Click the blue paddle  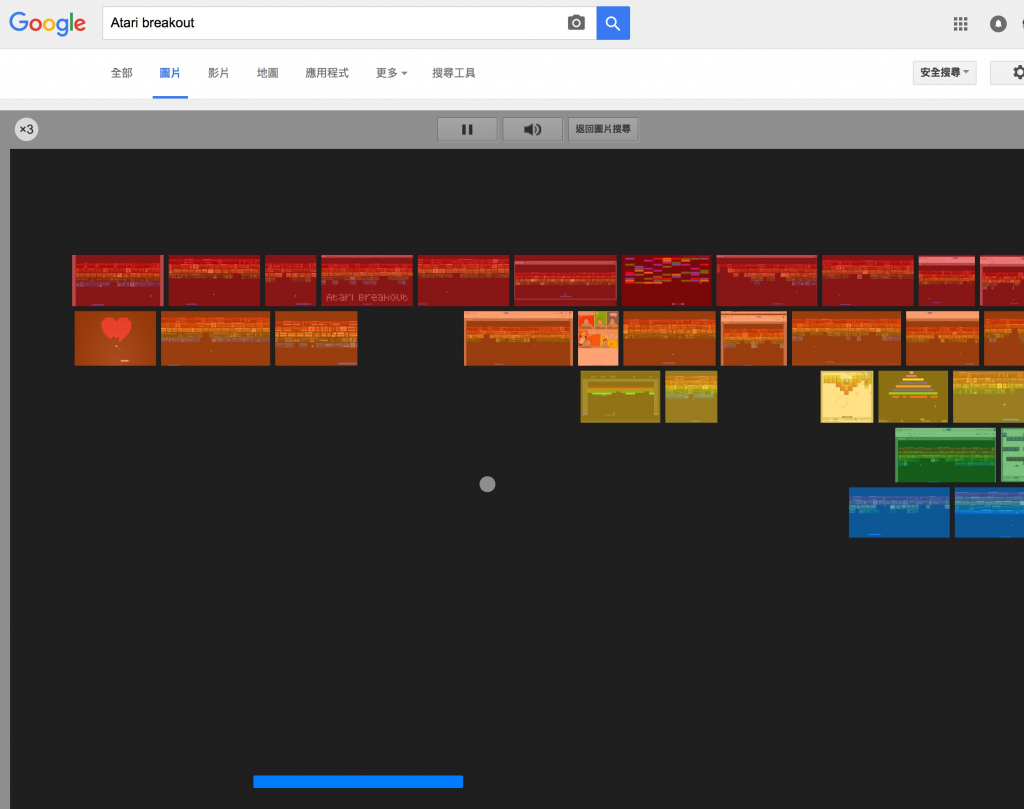point(358,782)
